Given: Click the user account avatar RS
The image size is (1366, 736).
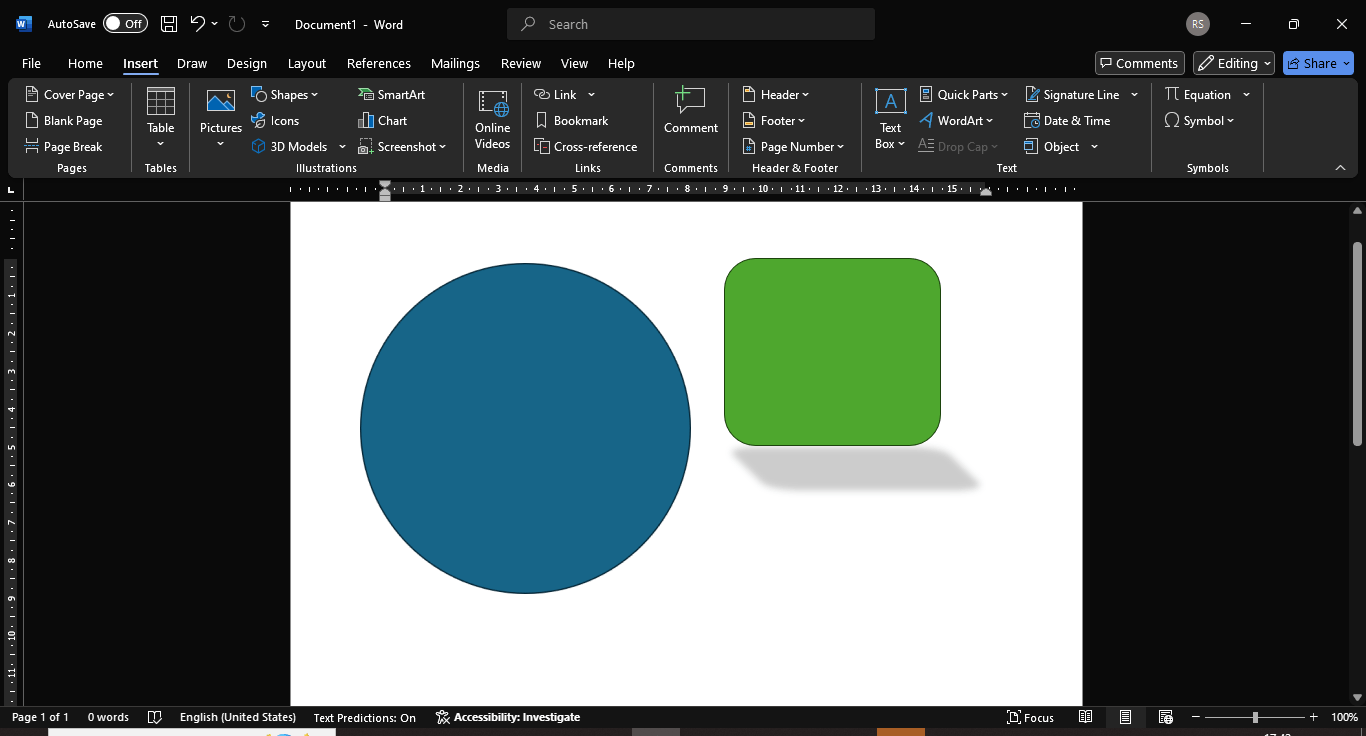Looking at the screenshot, I should (1198, 24).
